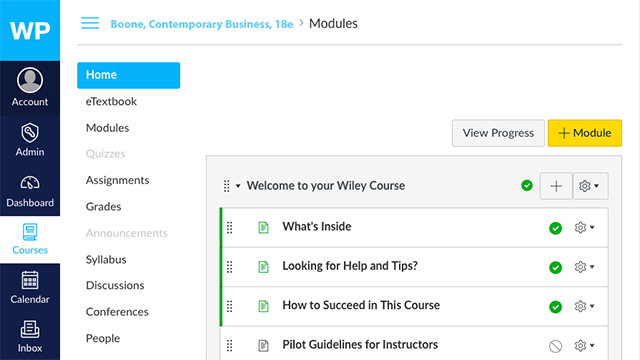Click the View Progress button
The width and height of the screenshot is (640, 360).
pos(498,133)
